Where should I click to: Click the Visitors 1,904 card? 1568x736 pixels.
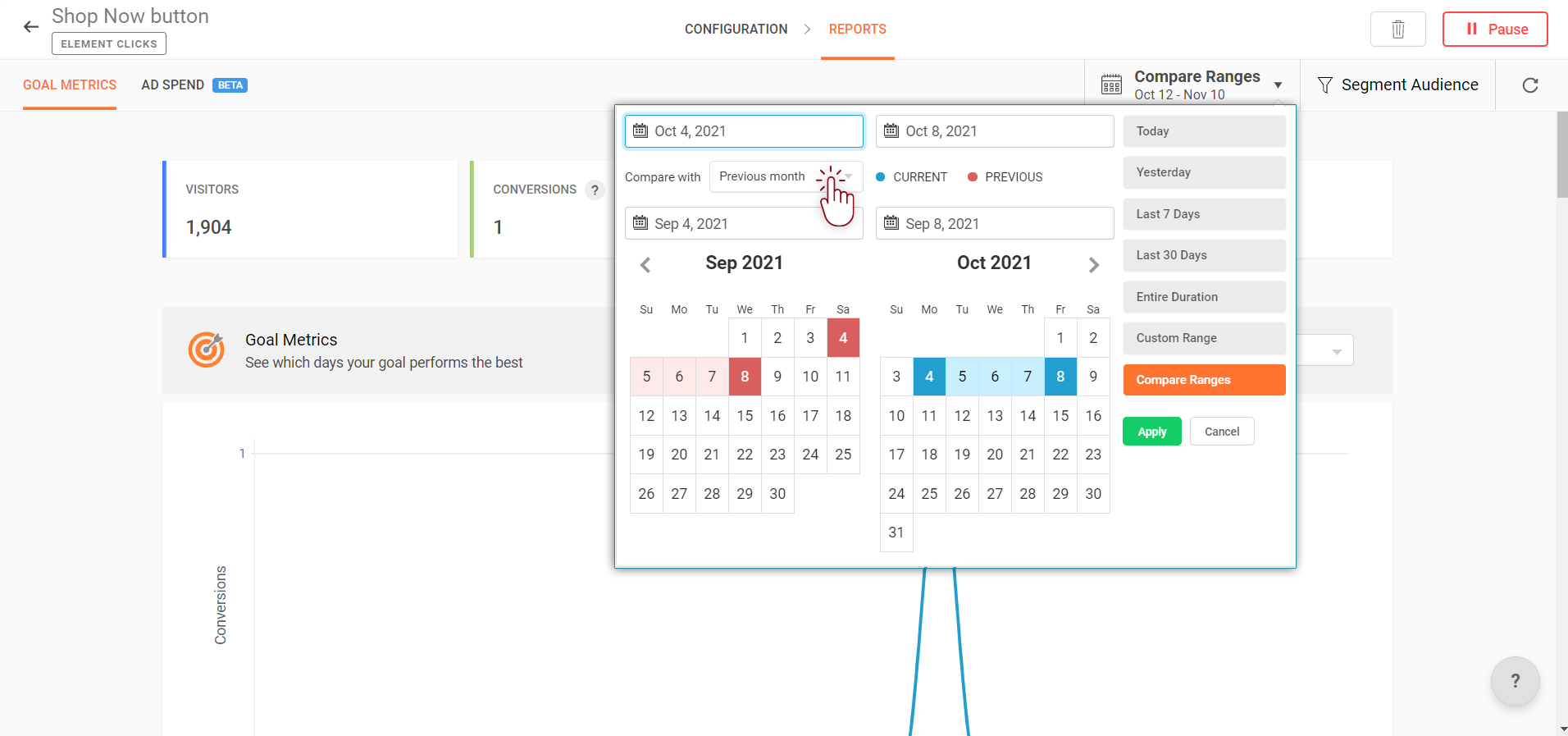[310, 209]
